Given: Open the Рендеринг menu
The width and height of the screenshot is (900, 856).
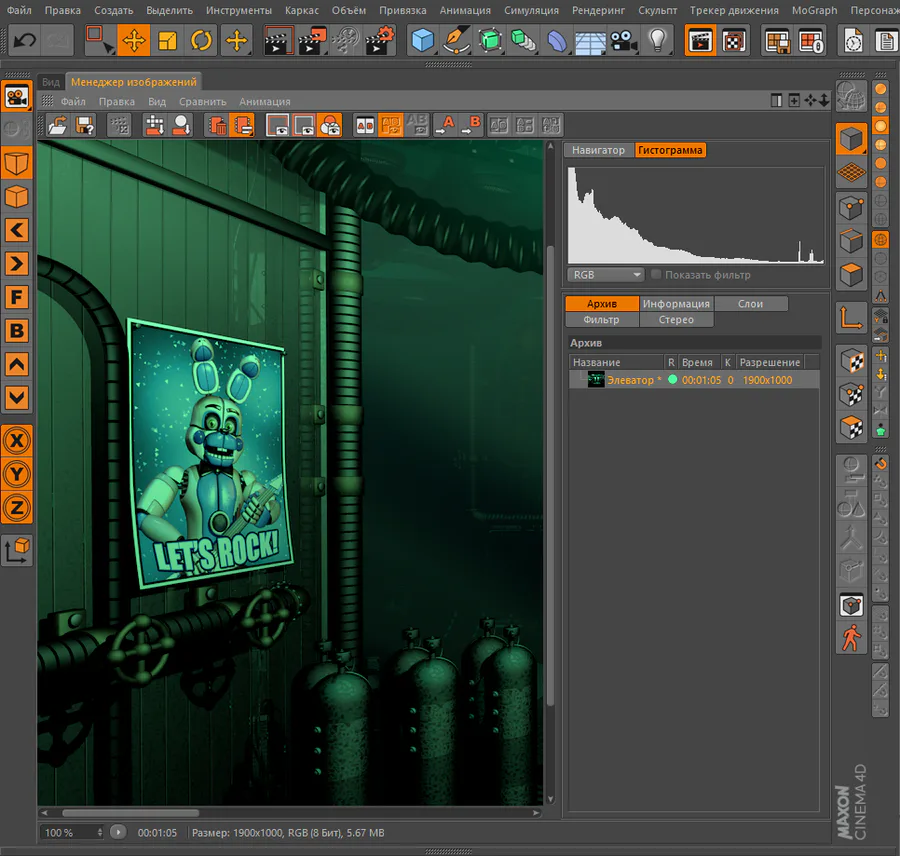Looking at the screenshot, I should tap(598, 10).
